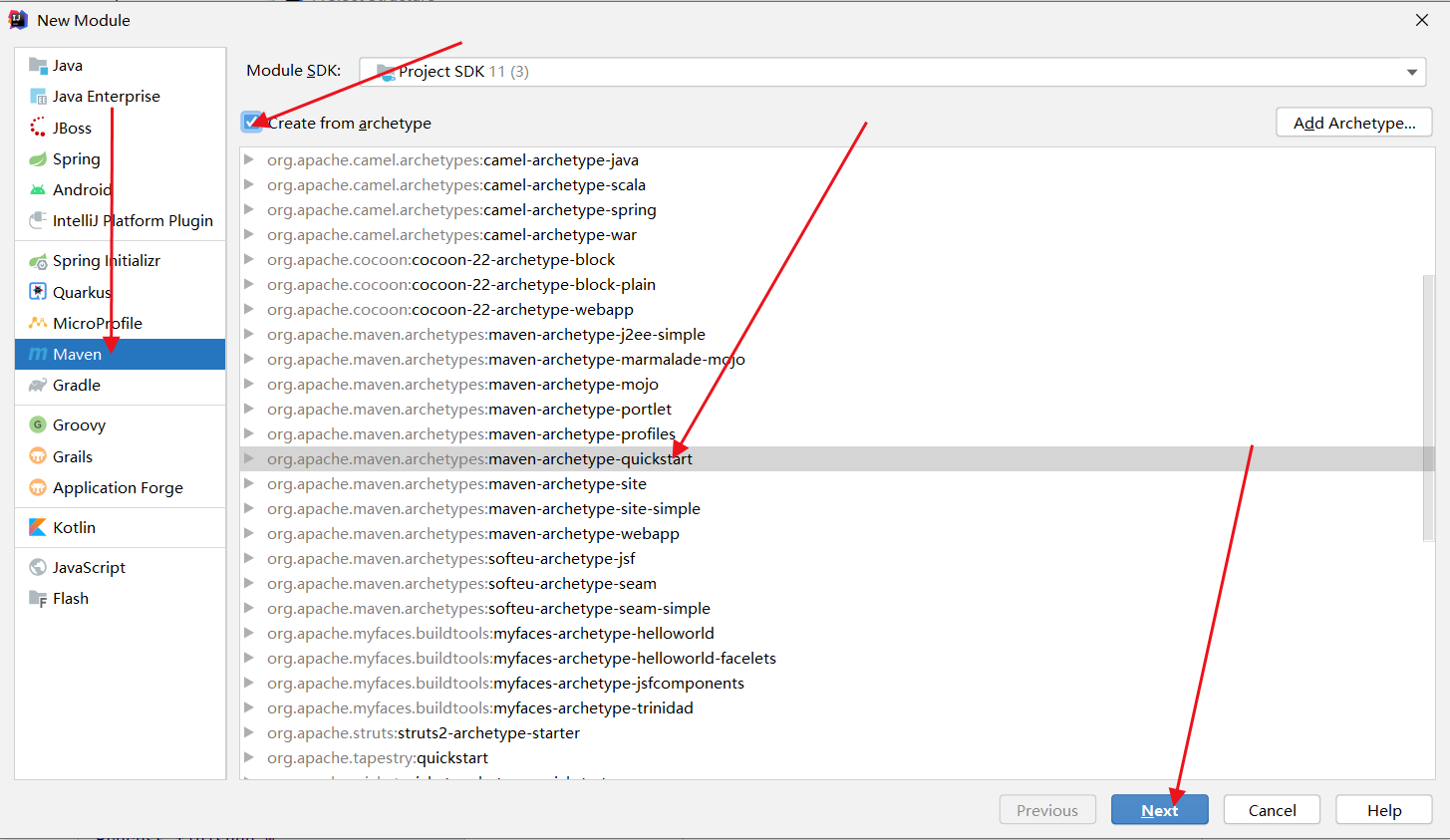Select myfaces-archetype-helloworld row
This screenshot has height=840, width=1450.
tap(832, 633)
